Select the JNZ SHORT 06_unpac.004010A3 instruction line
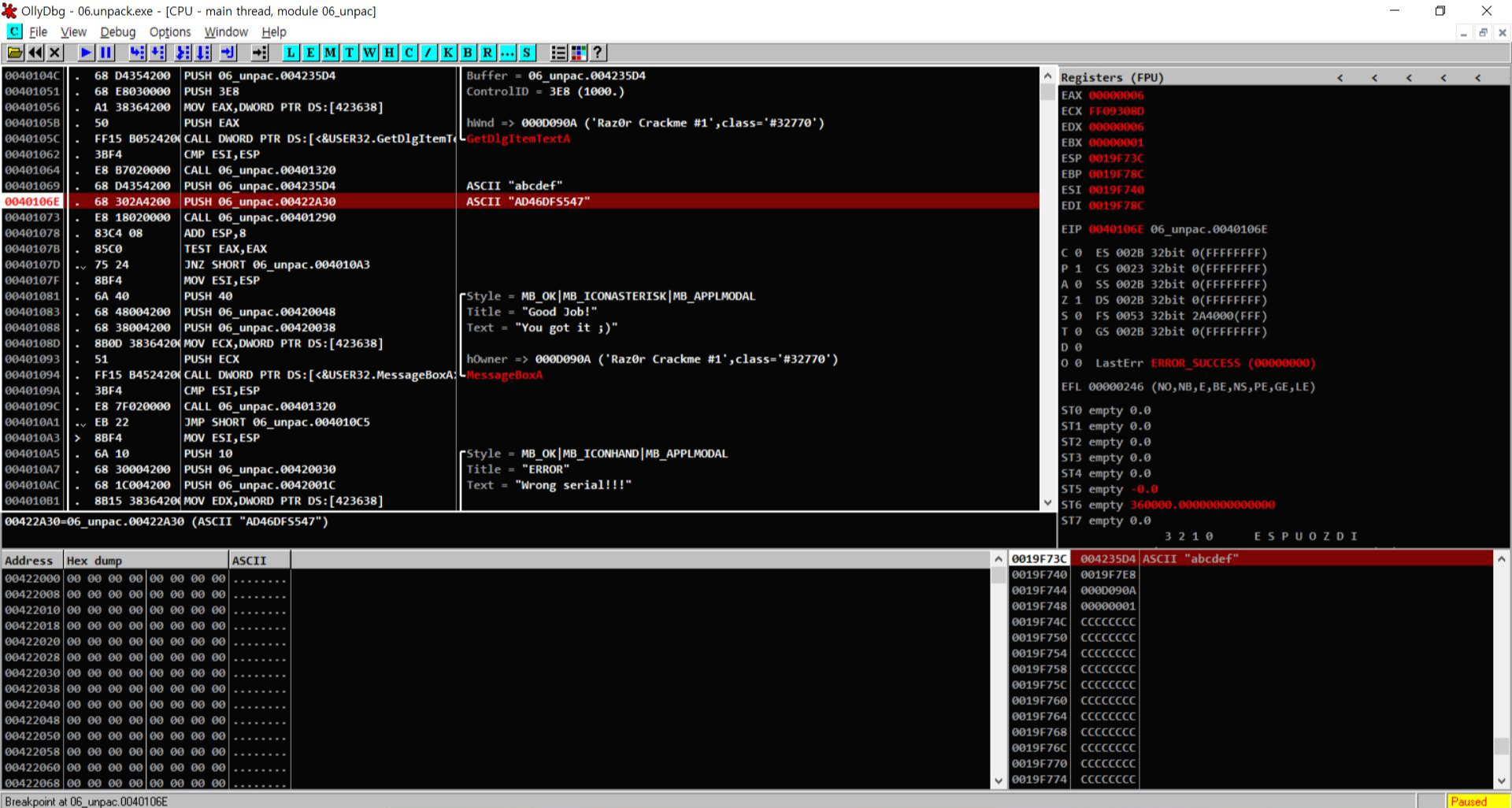Screen dimensions: 1512x808 [521, 265]
